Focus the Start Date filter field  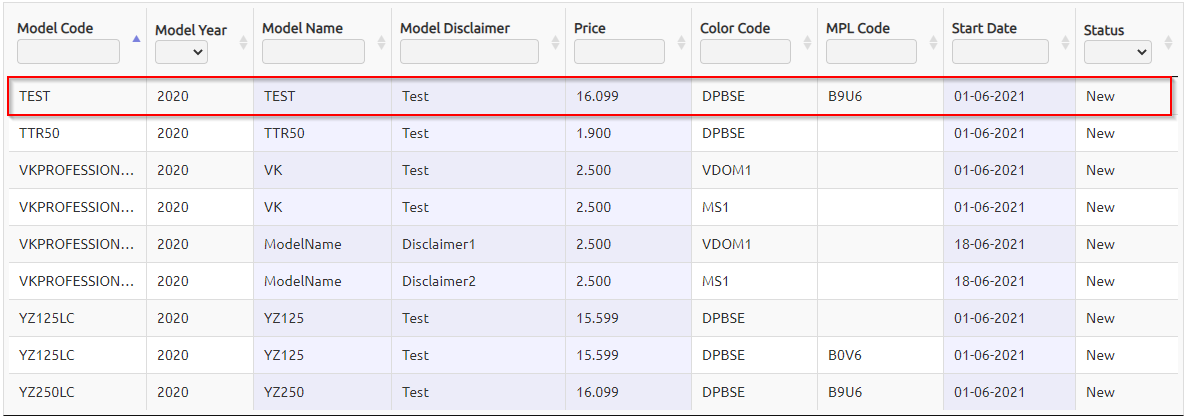pyautogui.click(x=1000, y=52)
